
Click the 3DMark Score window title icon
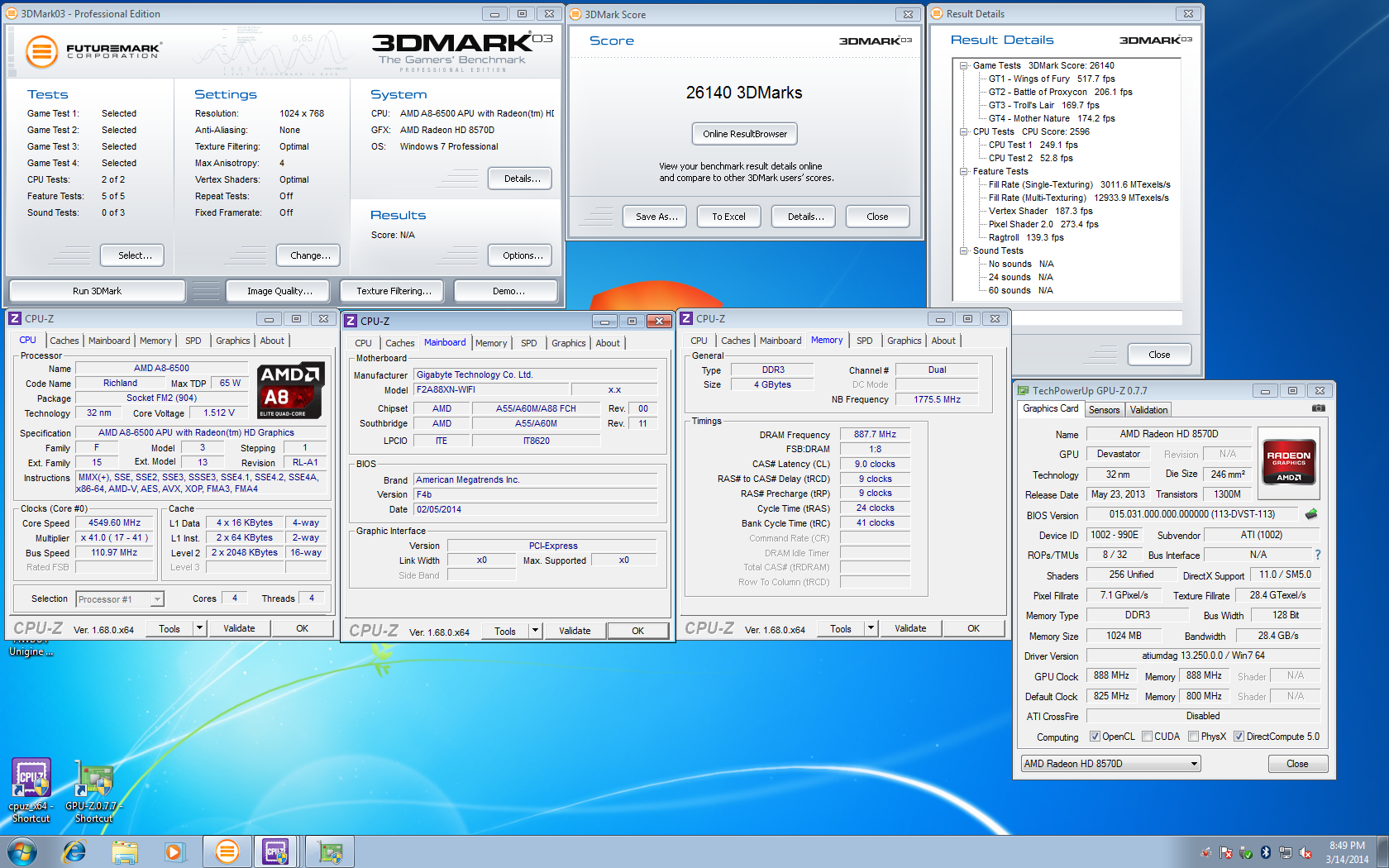point(576,14)
